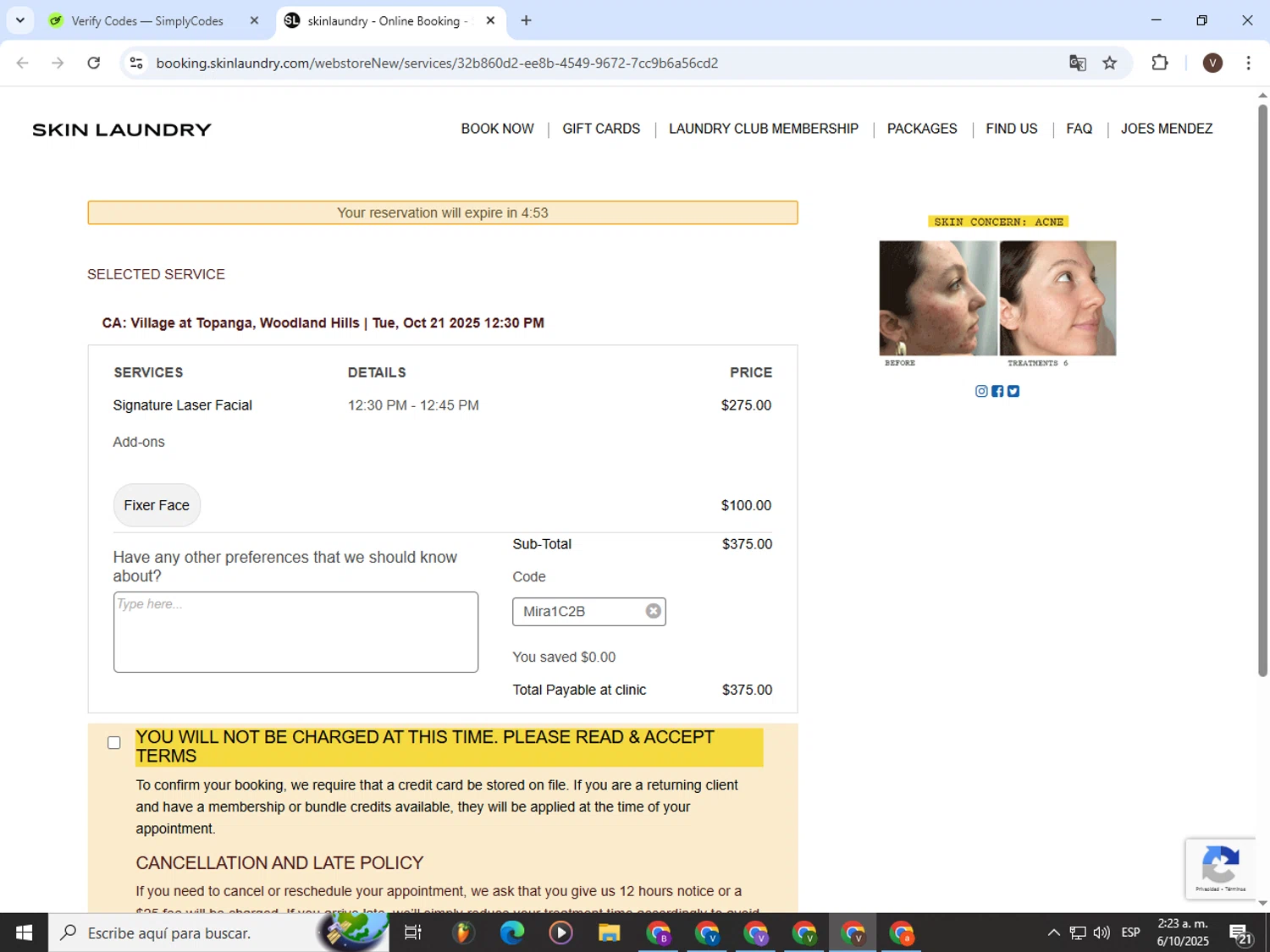Click the CANCELLATION AND LATE POLICY heading
1270x952 pixels.
279,863
